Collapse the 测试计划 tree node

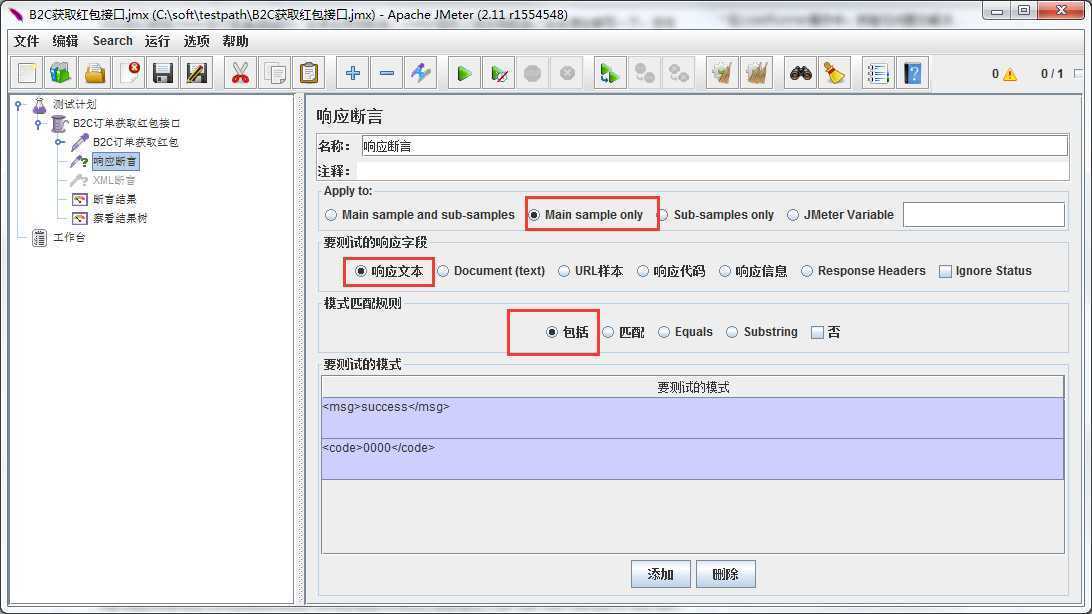click(x=19, y=105)
